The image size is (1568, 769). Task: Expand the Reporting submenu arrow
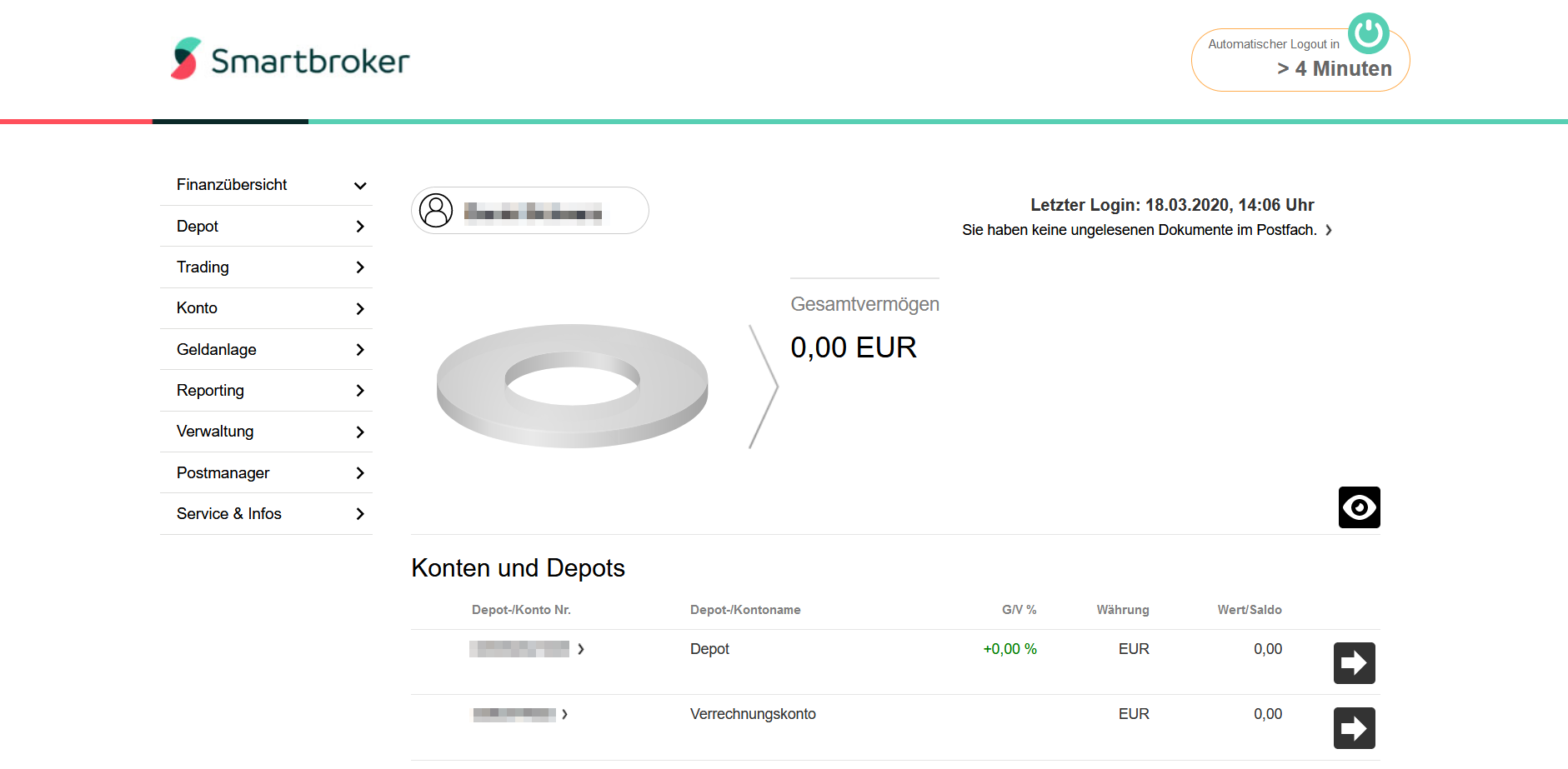[x=360, y=391]
